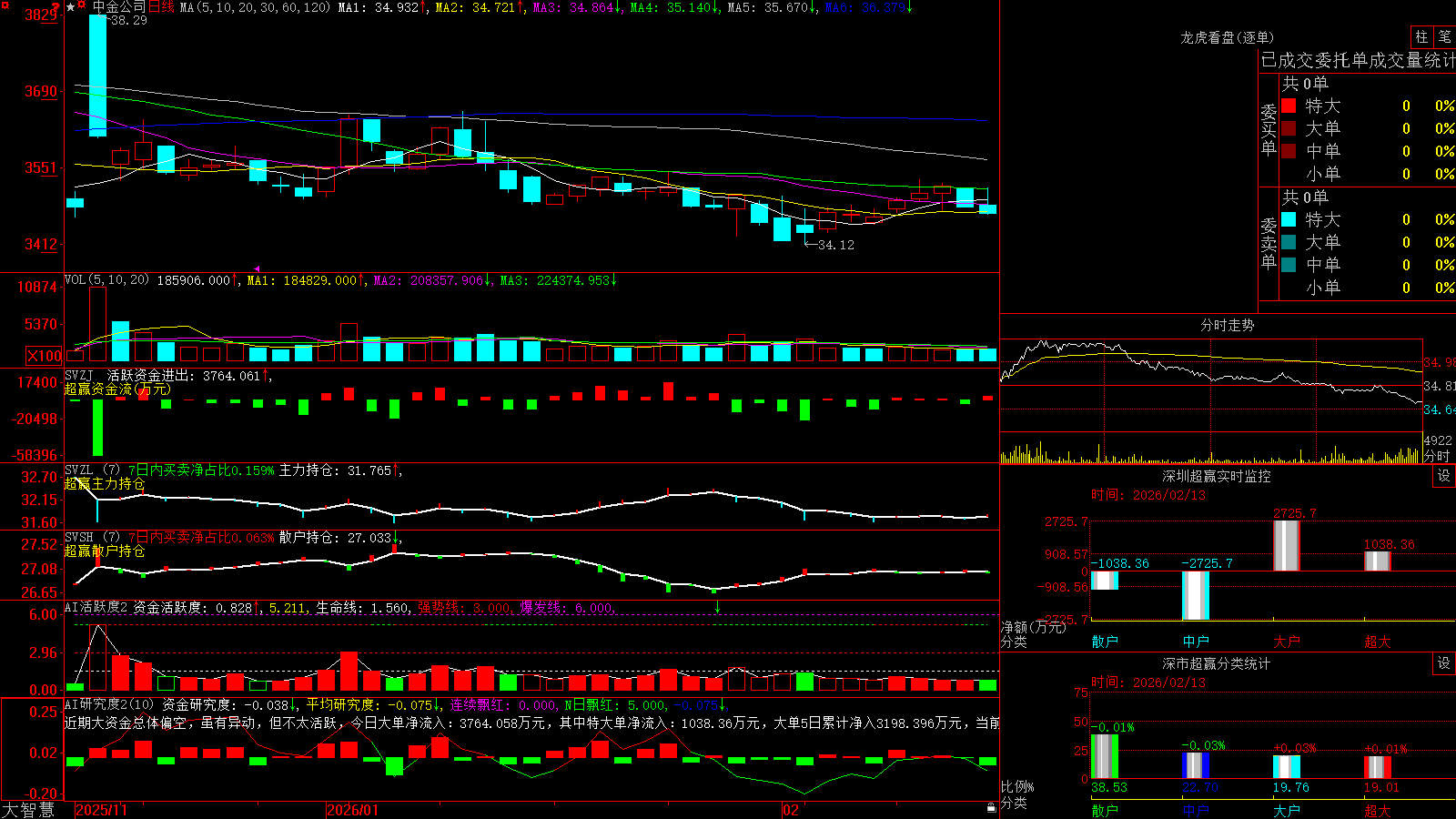Image resolution: width=1456 pixels, height=819 pixels.
Task: Open the 日线 period selector
Action: [161, 7]
